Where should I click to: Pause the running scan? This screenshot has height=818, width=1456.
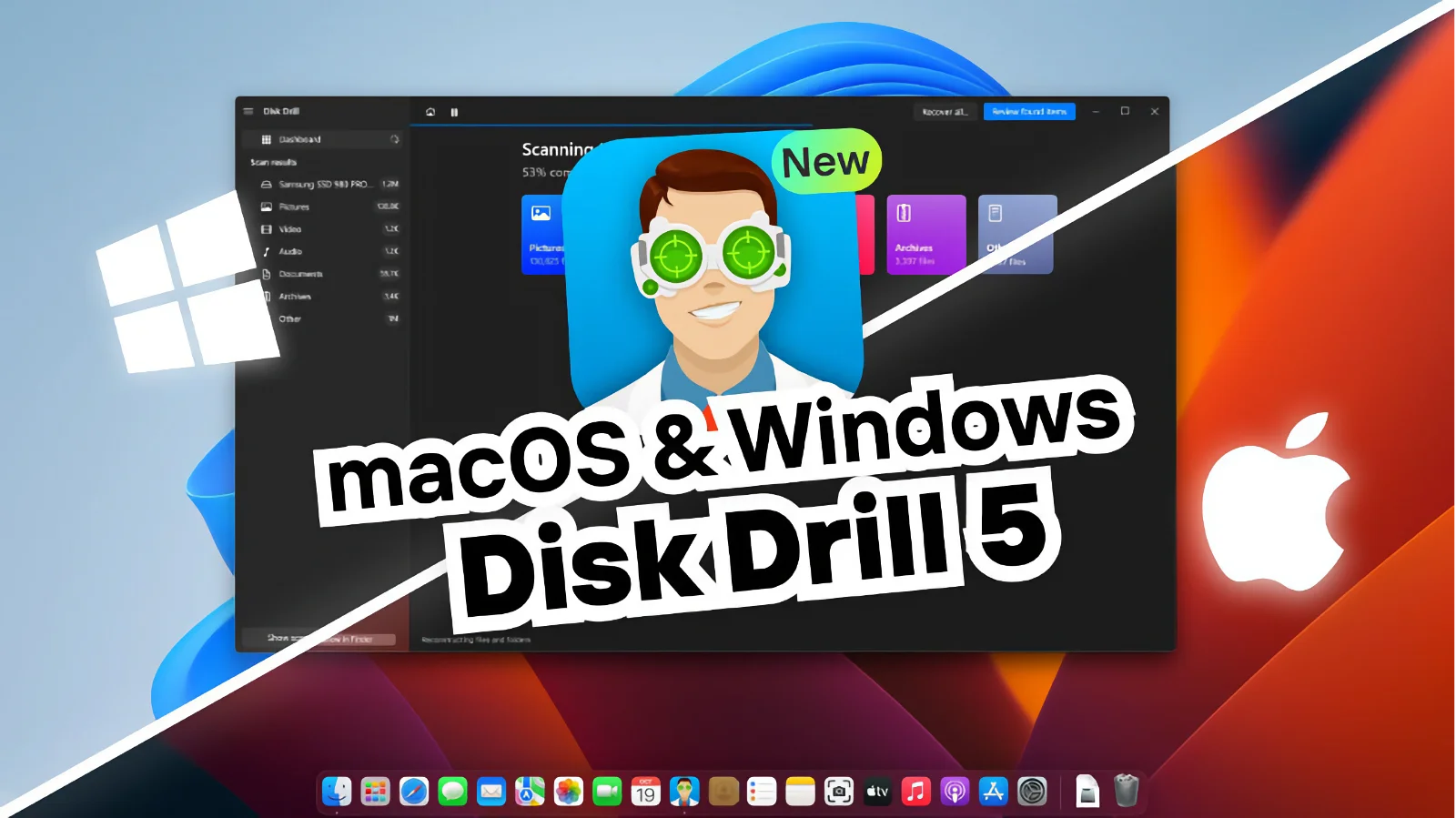coord(454,112)
